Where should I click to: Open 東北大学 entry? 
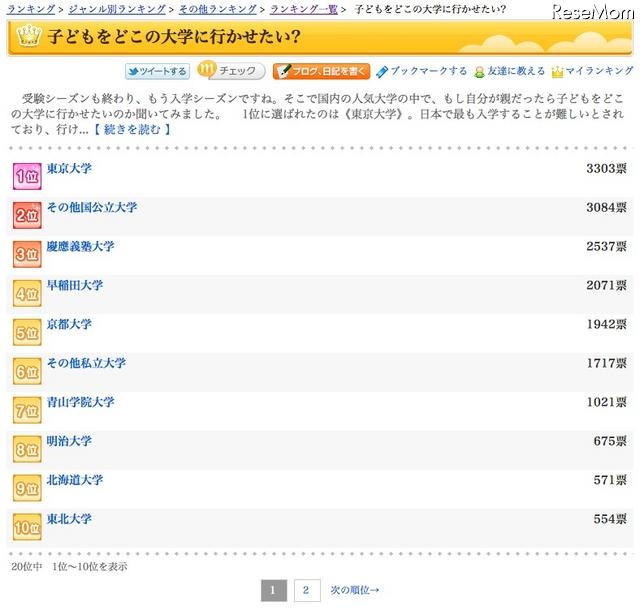tap(69, 519)
